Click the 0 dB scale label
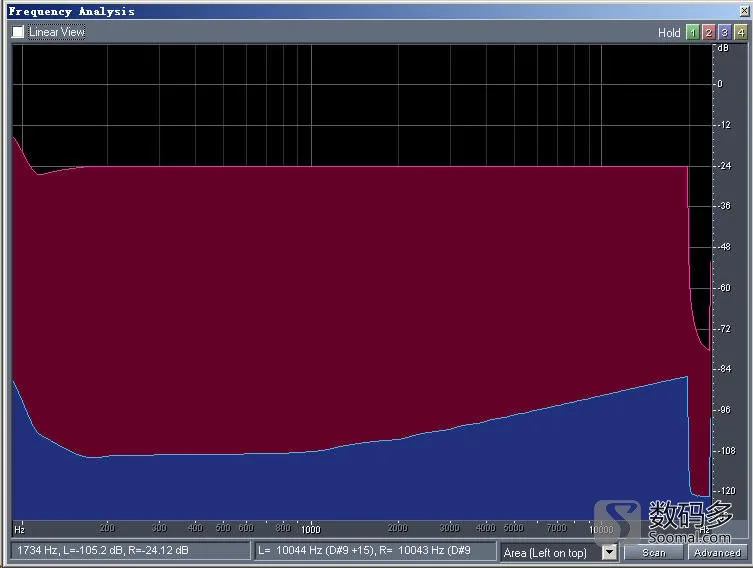The width and height of the screenshot is (753, 568). 720,84
